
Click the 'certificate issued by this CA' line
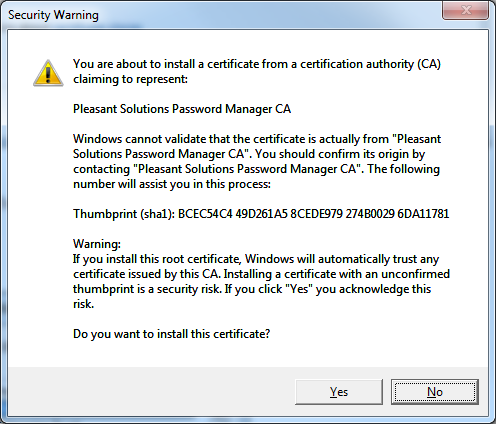tap(261, 274)
